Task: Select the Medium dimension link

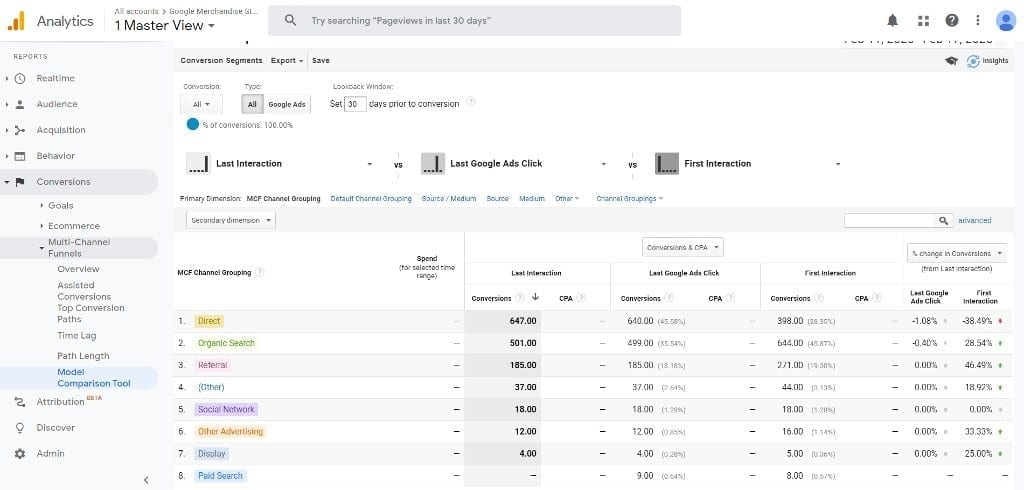Action: tap(532, 199)
